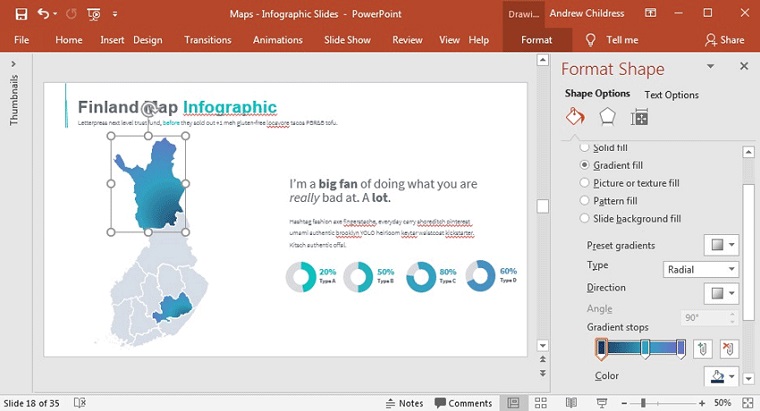Open the Effects pentagon icon tab
The width and height of the screenshot is (760, 411).
[x=607, y=118]
